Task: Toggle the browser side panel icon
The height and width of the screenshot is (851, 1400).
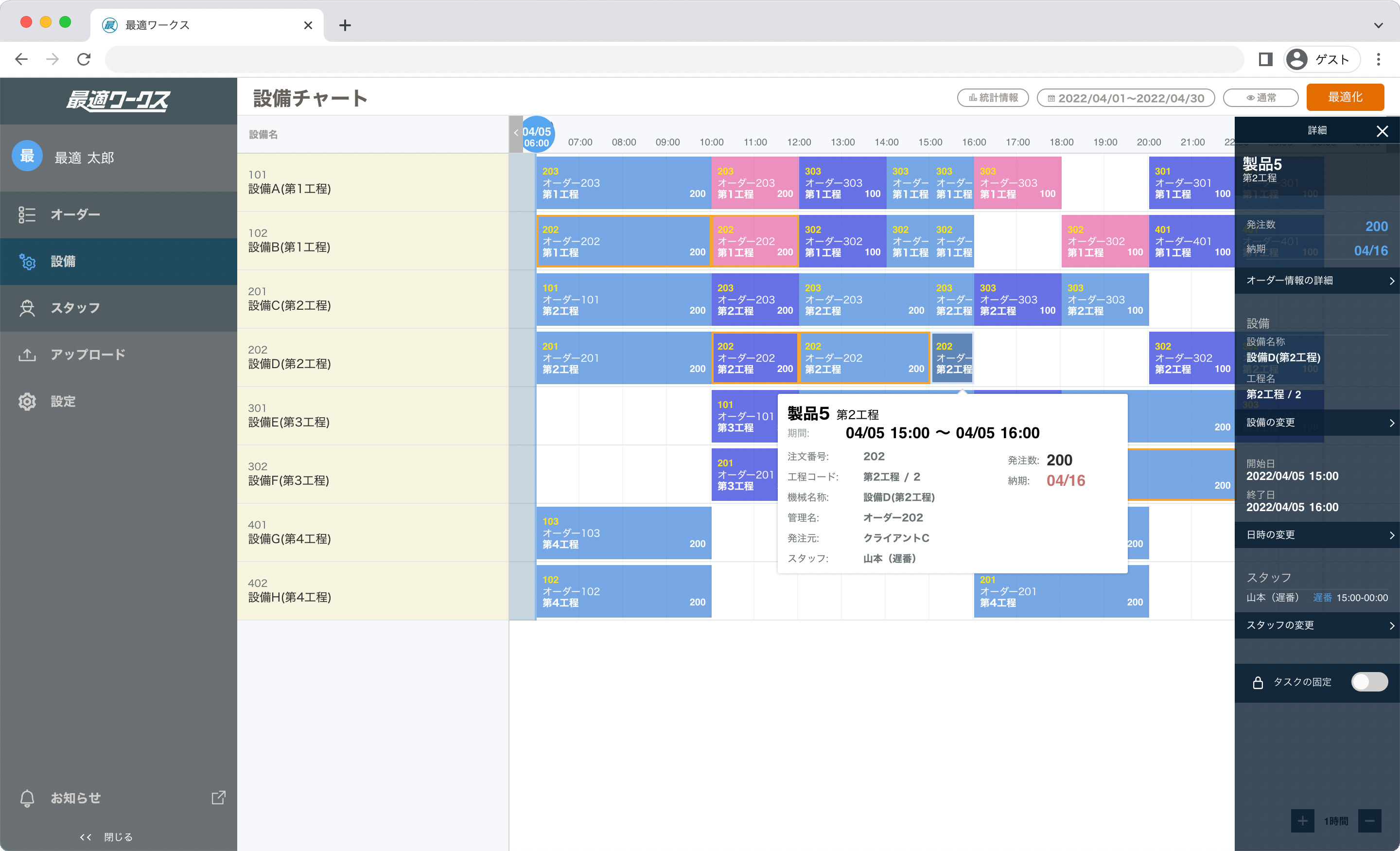Action: pyautogui.click(x=1265, y=59)
